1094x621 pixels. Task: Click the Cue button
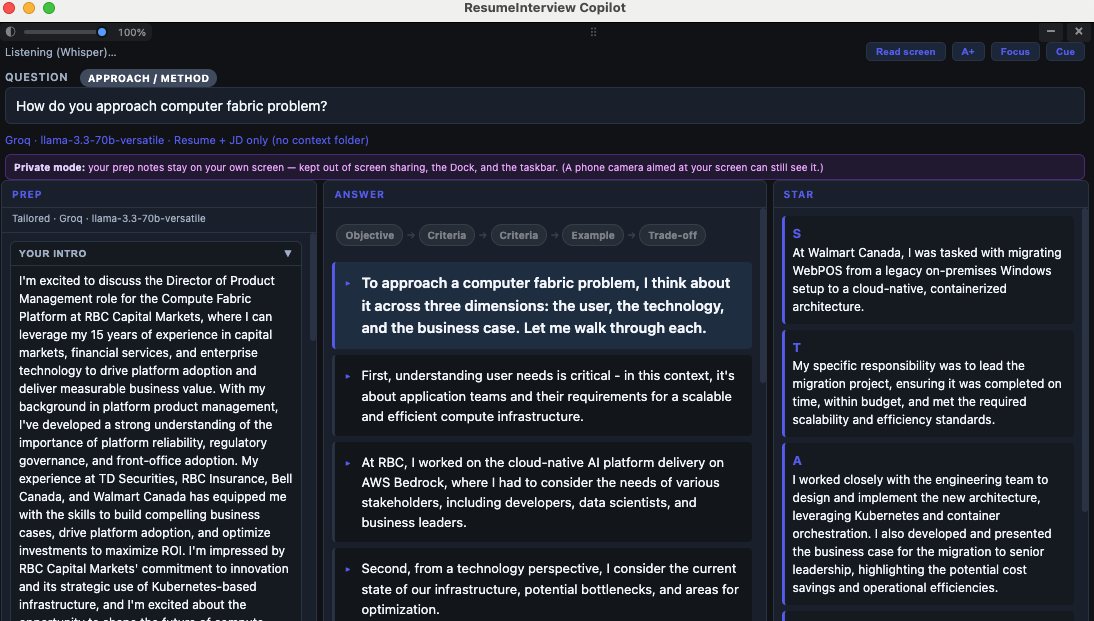click(1065, 52)
